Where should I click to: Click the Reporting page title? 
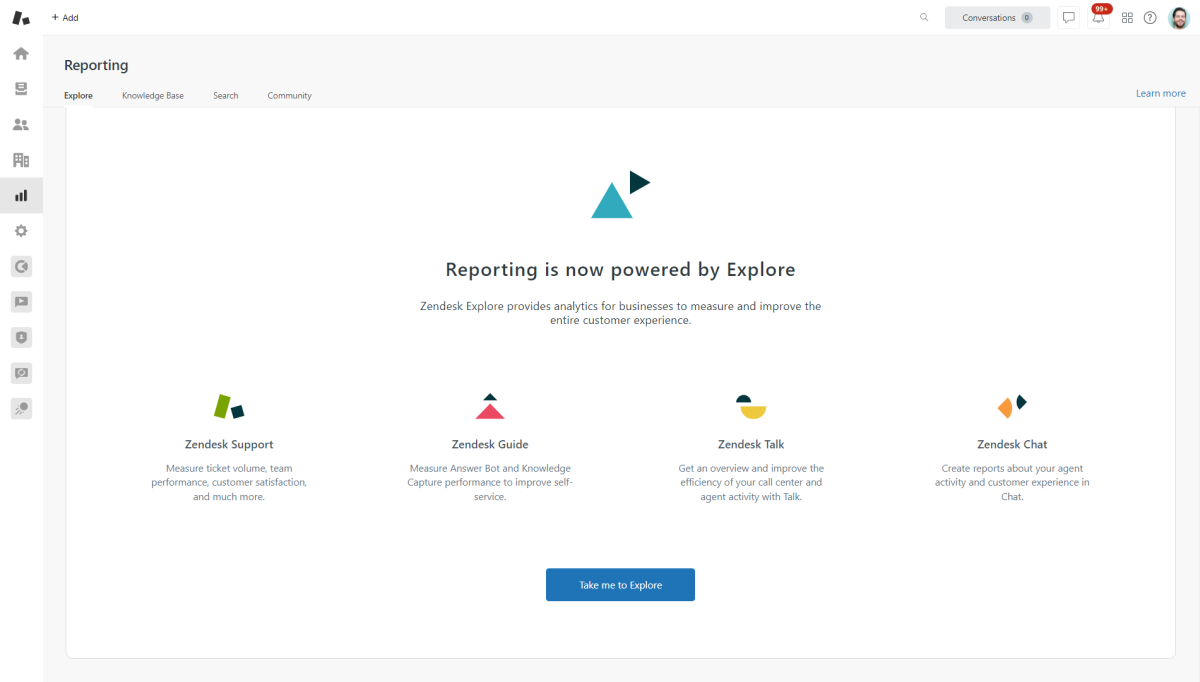pos(96,65)
